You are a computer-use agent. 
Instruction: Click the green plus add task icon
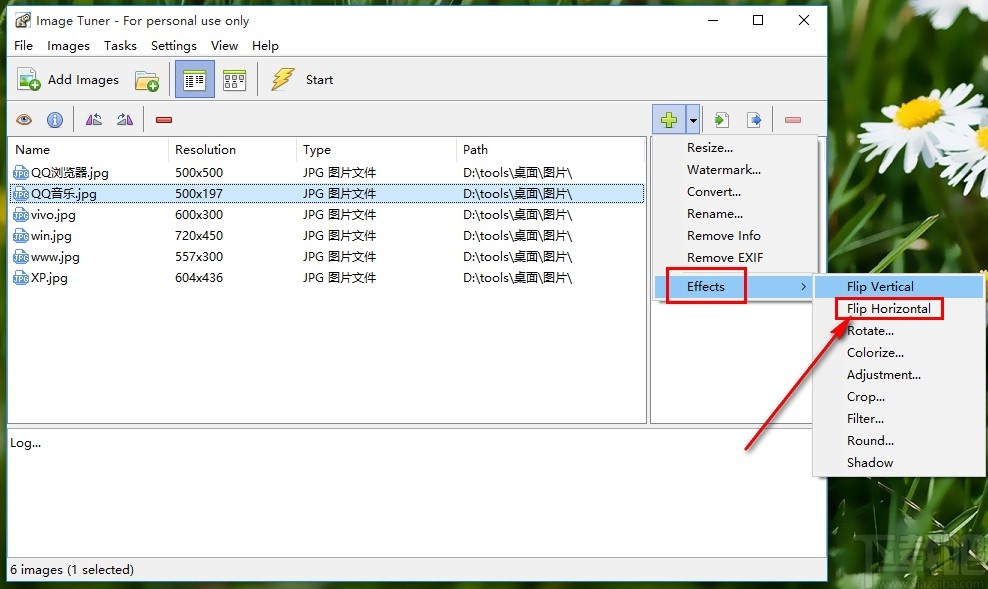pos(668,120)
